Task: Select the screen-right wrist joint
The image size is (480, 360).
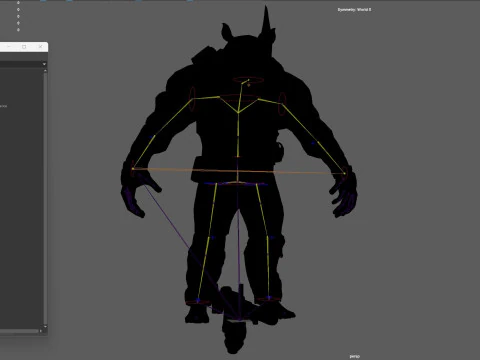Action: click(x=345, y=173)
